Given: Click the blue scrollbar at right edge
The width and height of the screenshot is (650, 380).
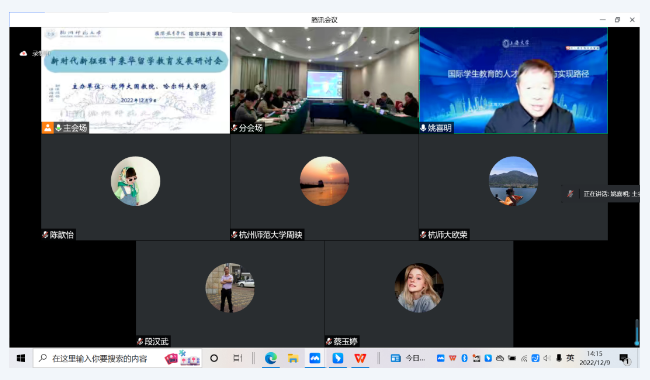Looking at the screenshot, I should (637, 332).
